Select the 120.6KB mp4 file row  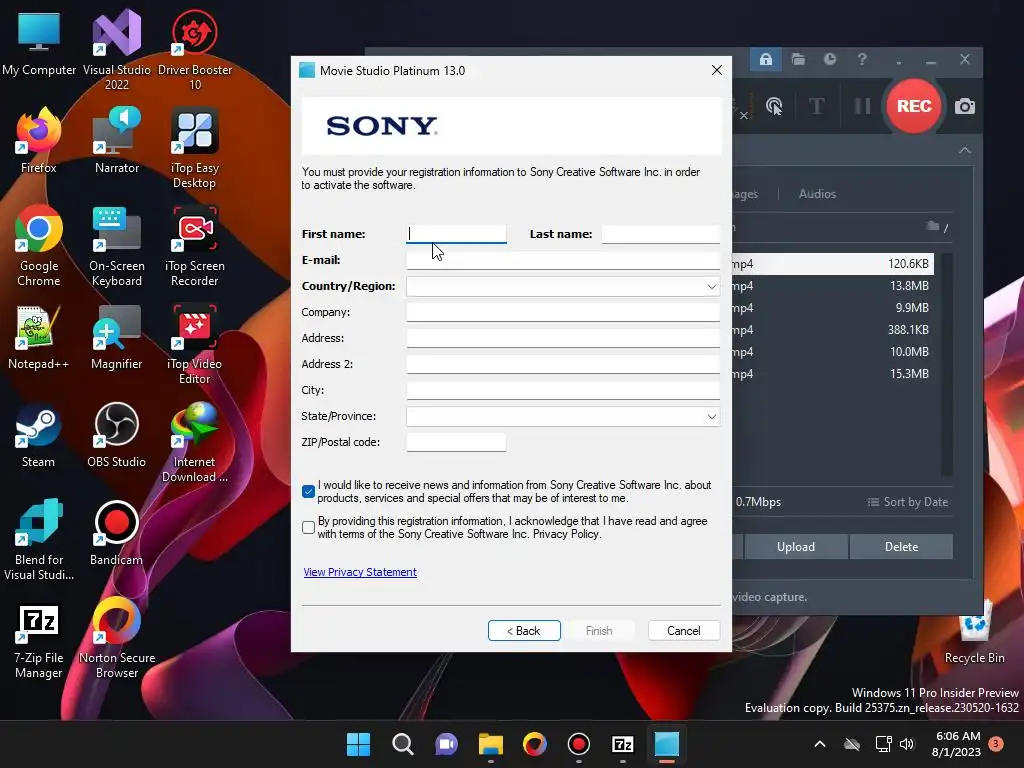point(833,264)
